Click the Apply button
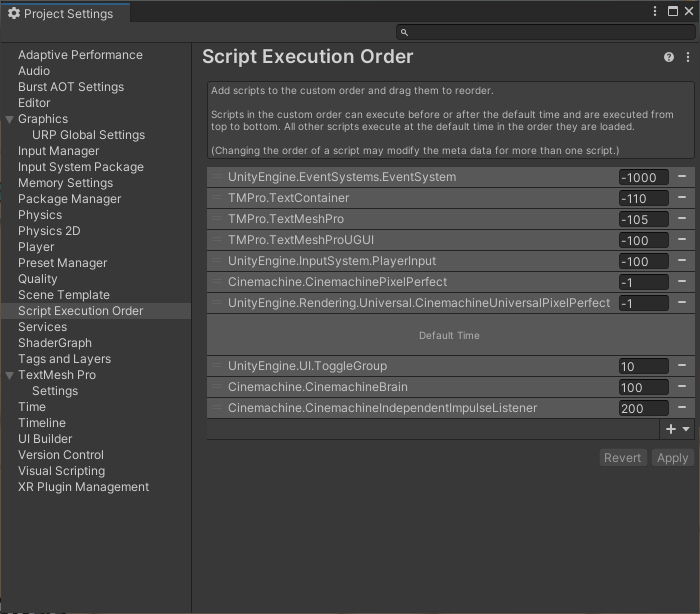 (672, 458)
